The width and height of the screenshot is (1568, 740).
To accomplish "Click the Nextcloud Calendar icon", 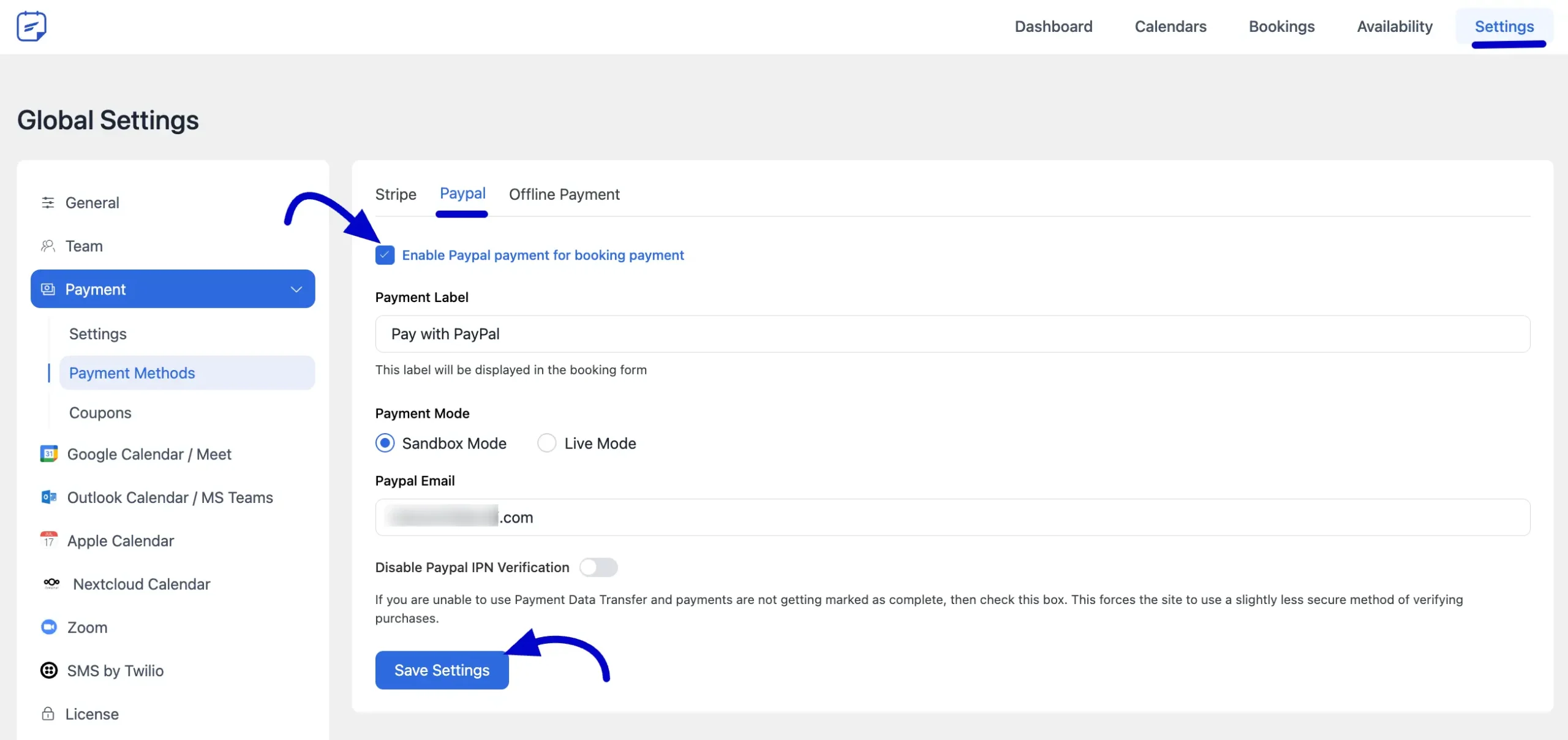I will point(51,583).
